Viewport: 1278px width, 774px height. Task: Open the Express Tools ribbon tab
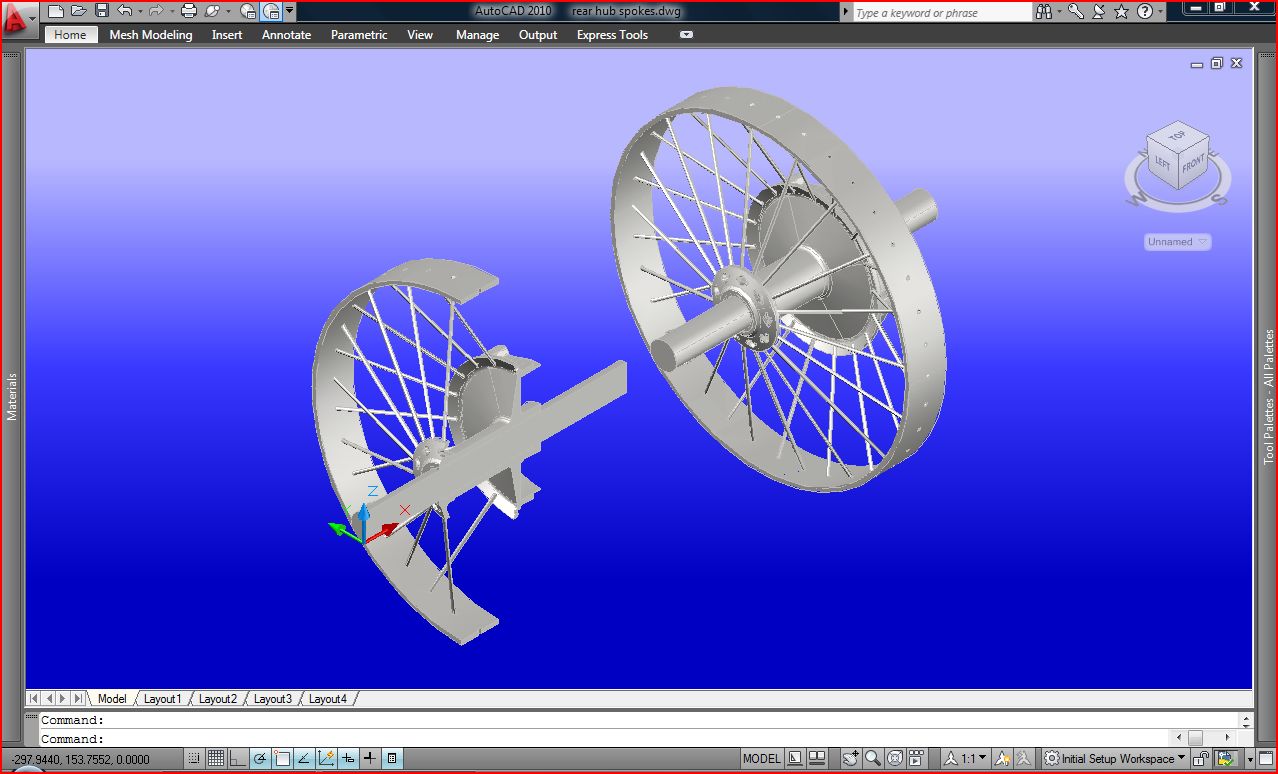coord(612,35)
